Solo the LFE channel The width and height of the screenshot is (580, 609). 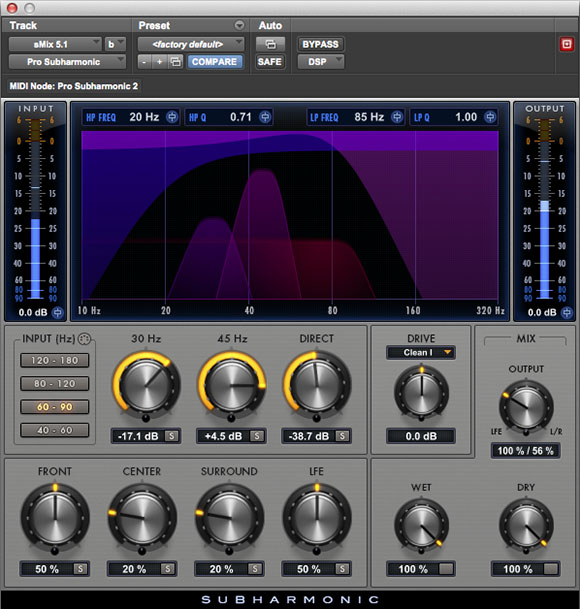click(x=342, y=569)
